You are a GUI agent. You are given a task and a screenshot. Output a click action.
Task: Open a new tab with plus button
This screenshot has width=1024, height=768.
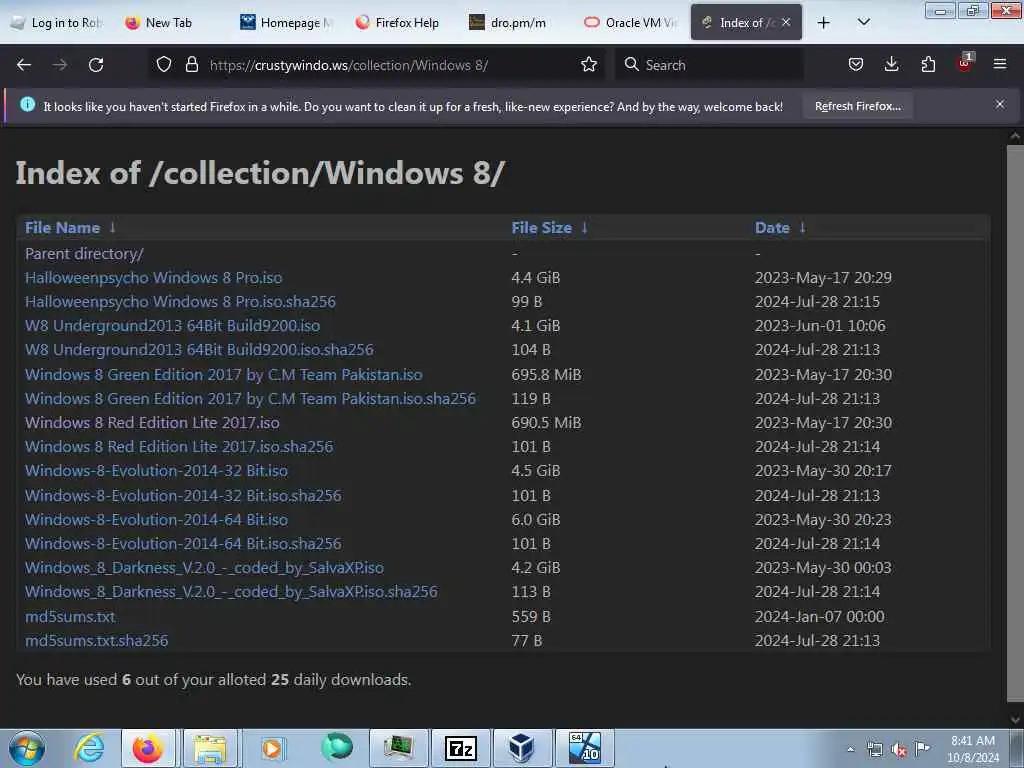(824, 23)
